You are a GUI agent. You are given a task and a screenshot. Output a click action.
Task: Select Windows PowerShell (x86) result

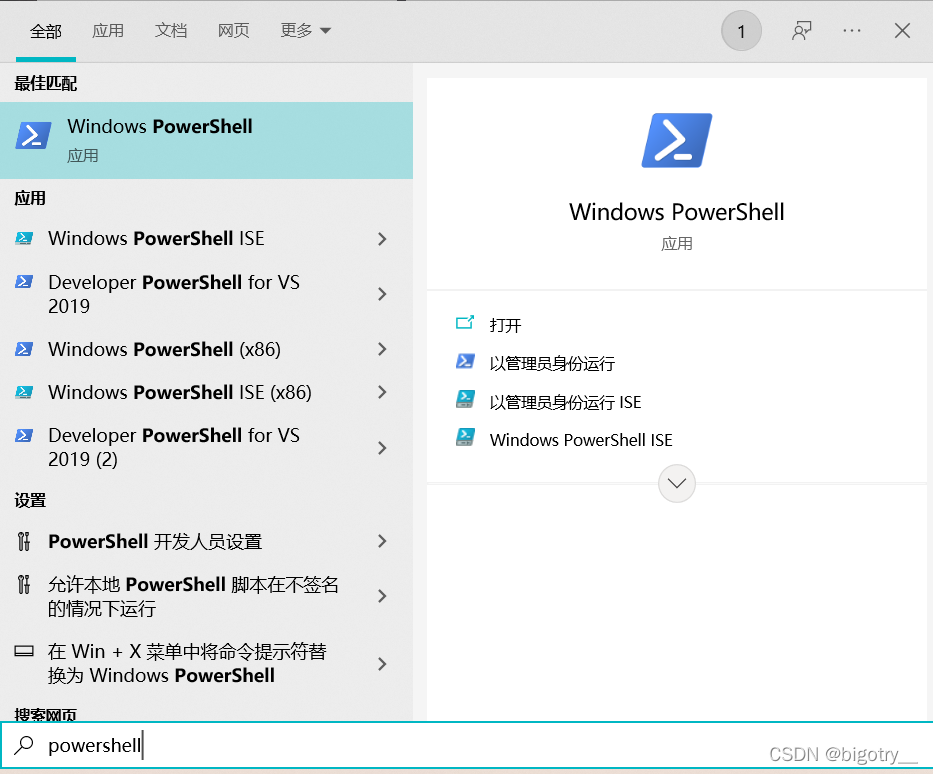pyautogui.click(x=164, y=349)
